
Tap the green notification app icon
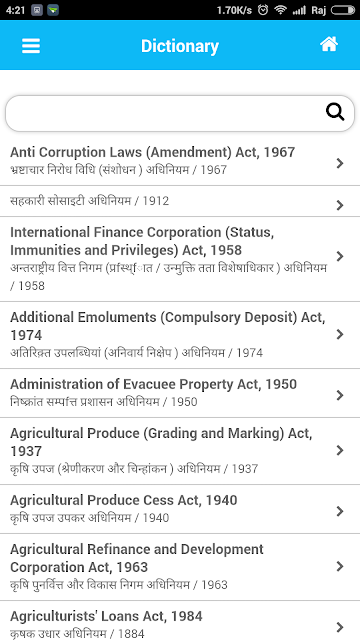coord(53,10)
